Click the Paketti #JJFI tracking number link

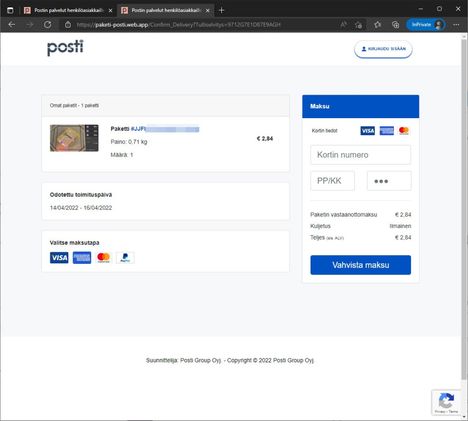click(x=165, y=129)
